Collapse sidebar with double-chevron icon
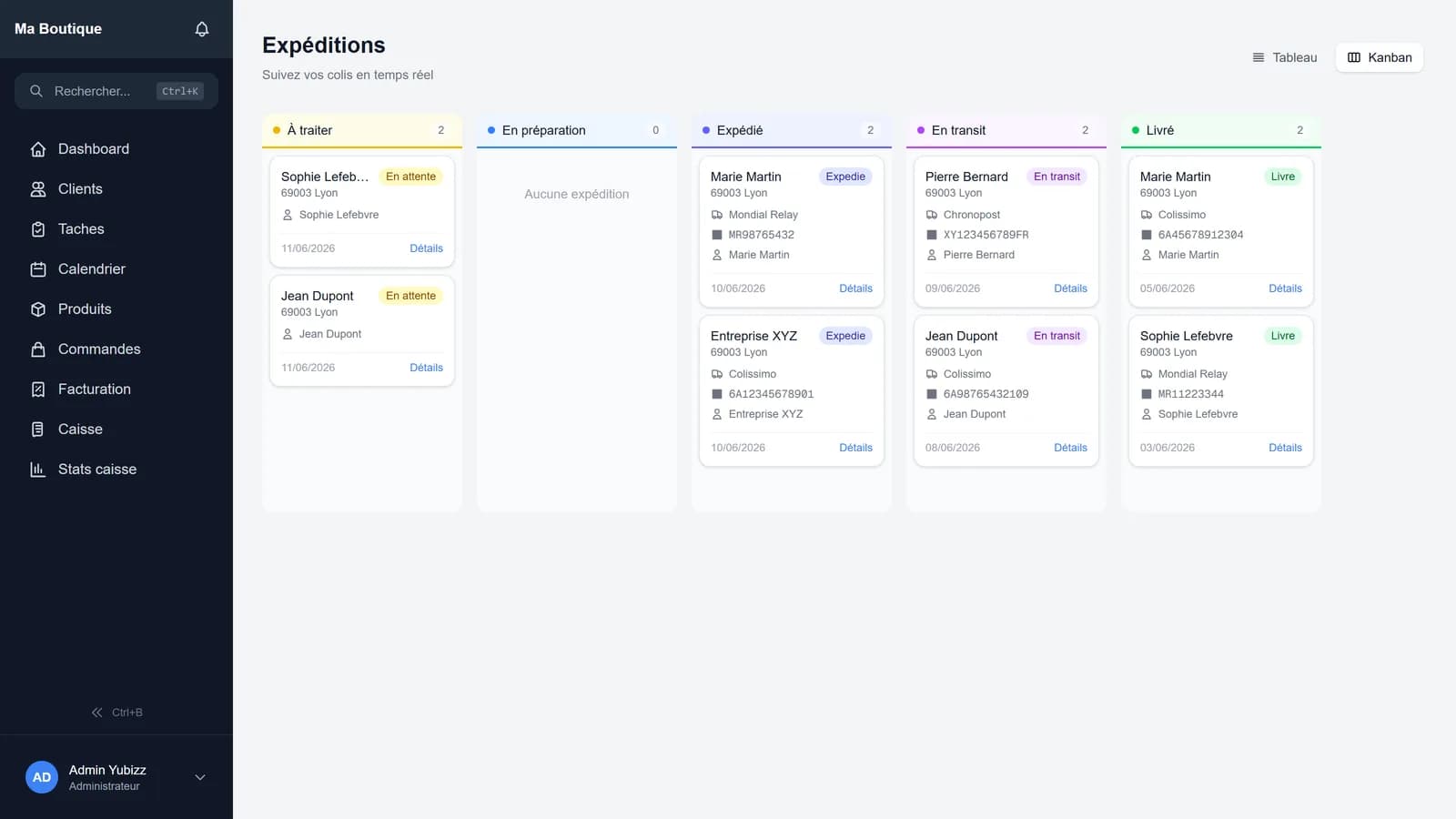 pyautogui.click(x=96, y=713)
